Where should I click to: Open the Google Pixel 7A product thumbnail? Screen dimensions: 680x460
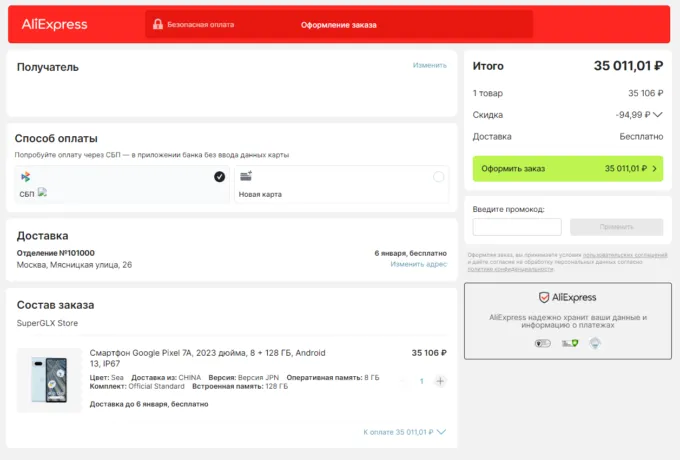(49, 380)
